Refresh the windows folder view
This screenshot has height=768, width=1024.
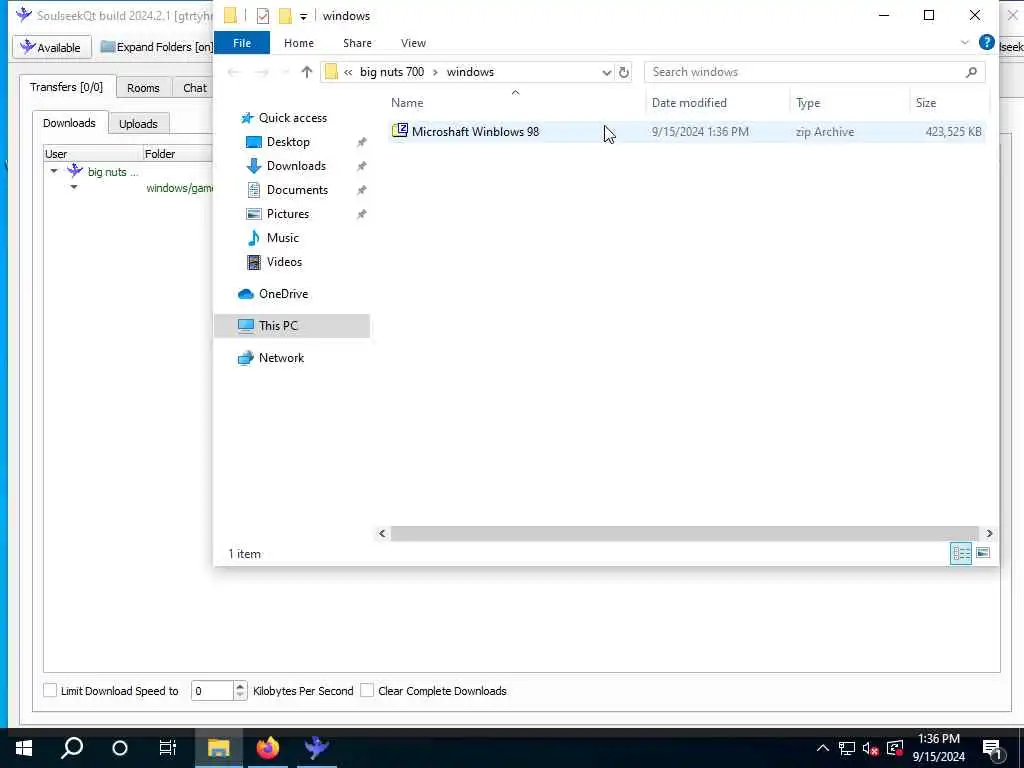(624, 72)
